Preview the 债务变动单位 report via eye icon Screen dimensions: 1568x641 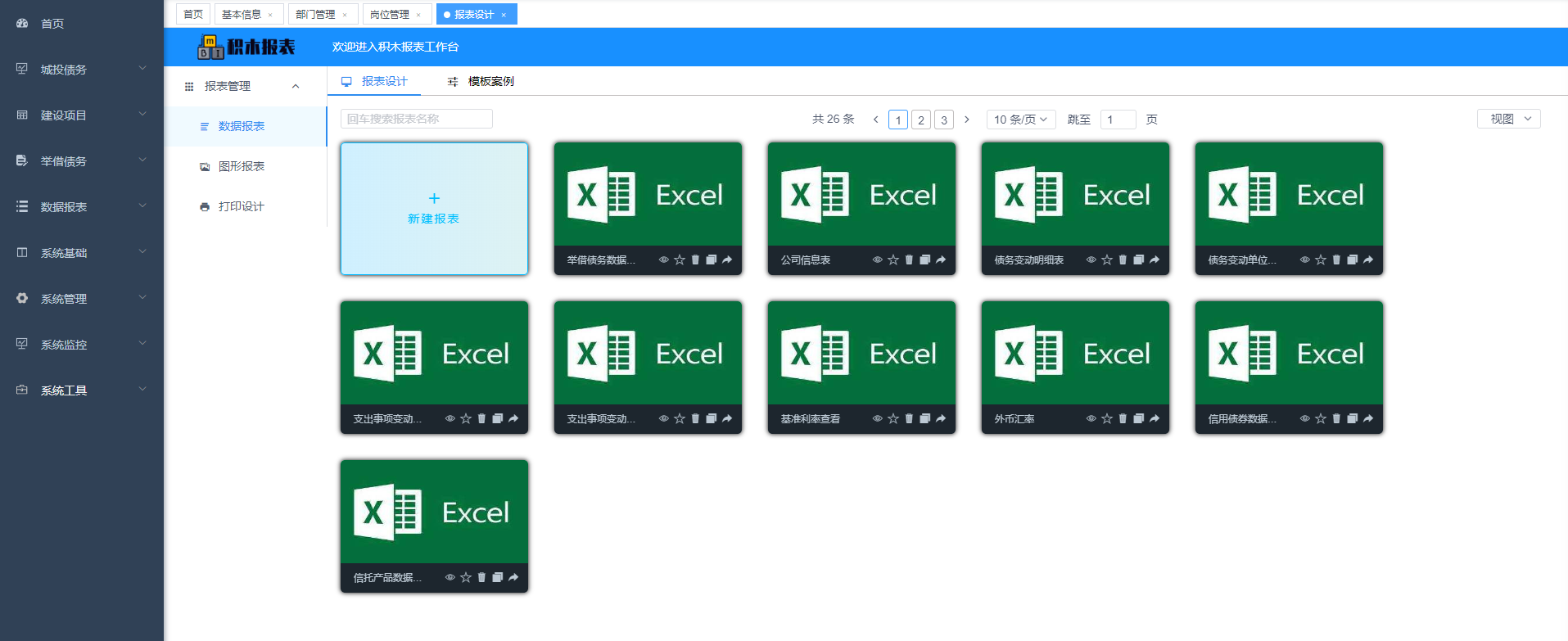[1304, 260]
